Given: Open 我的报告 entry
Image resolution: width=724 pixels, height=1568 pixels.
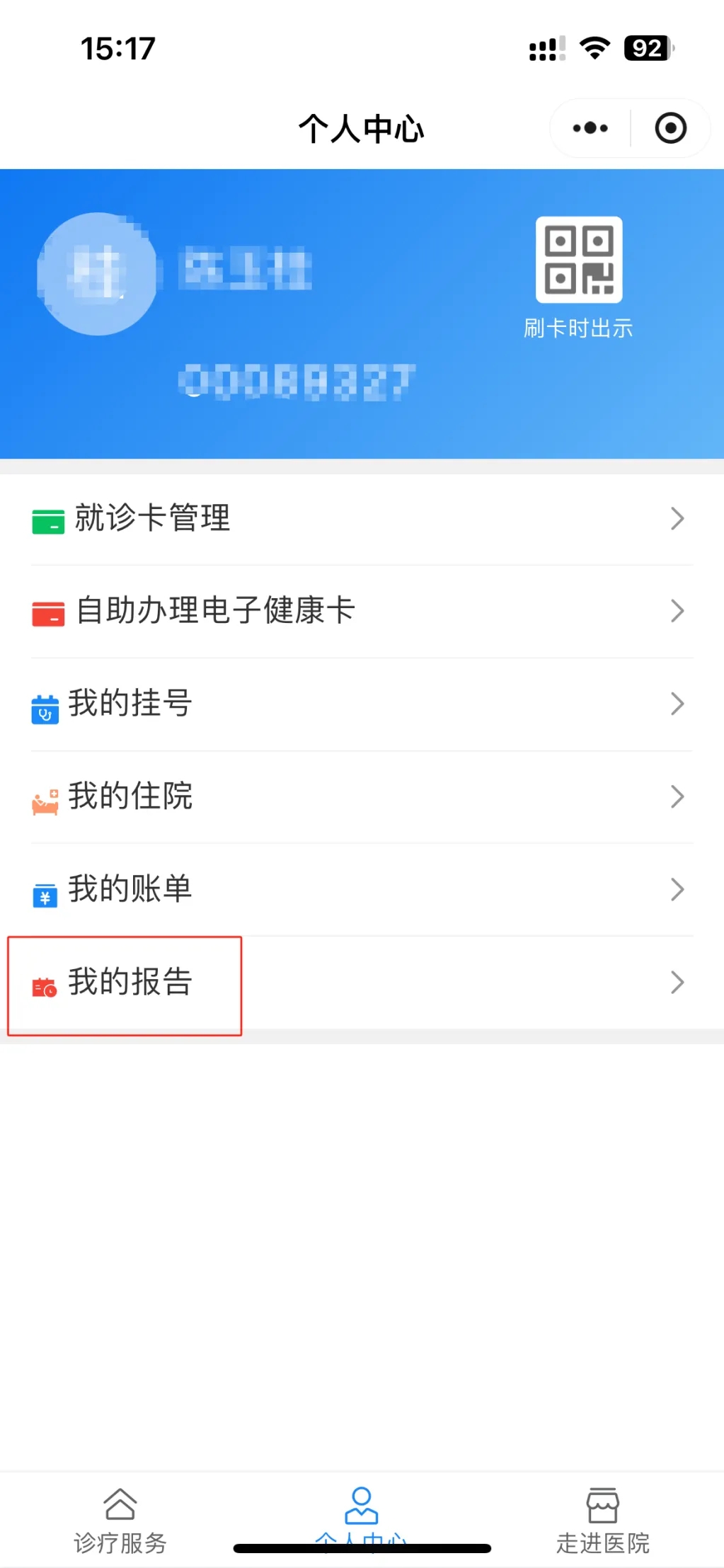Looking at the screenshot, I should (x=130, y=982).
